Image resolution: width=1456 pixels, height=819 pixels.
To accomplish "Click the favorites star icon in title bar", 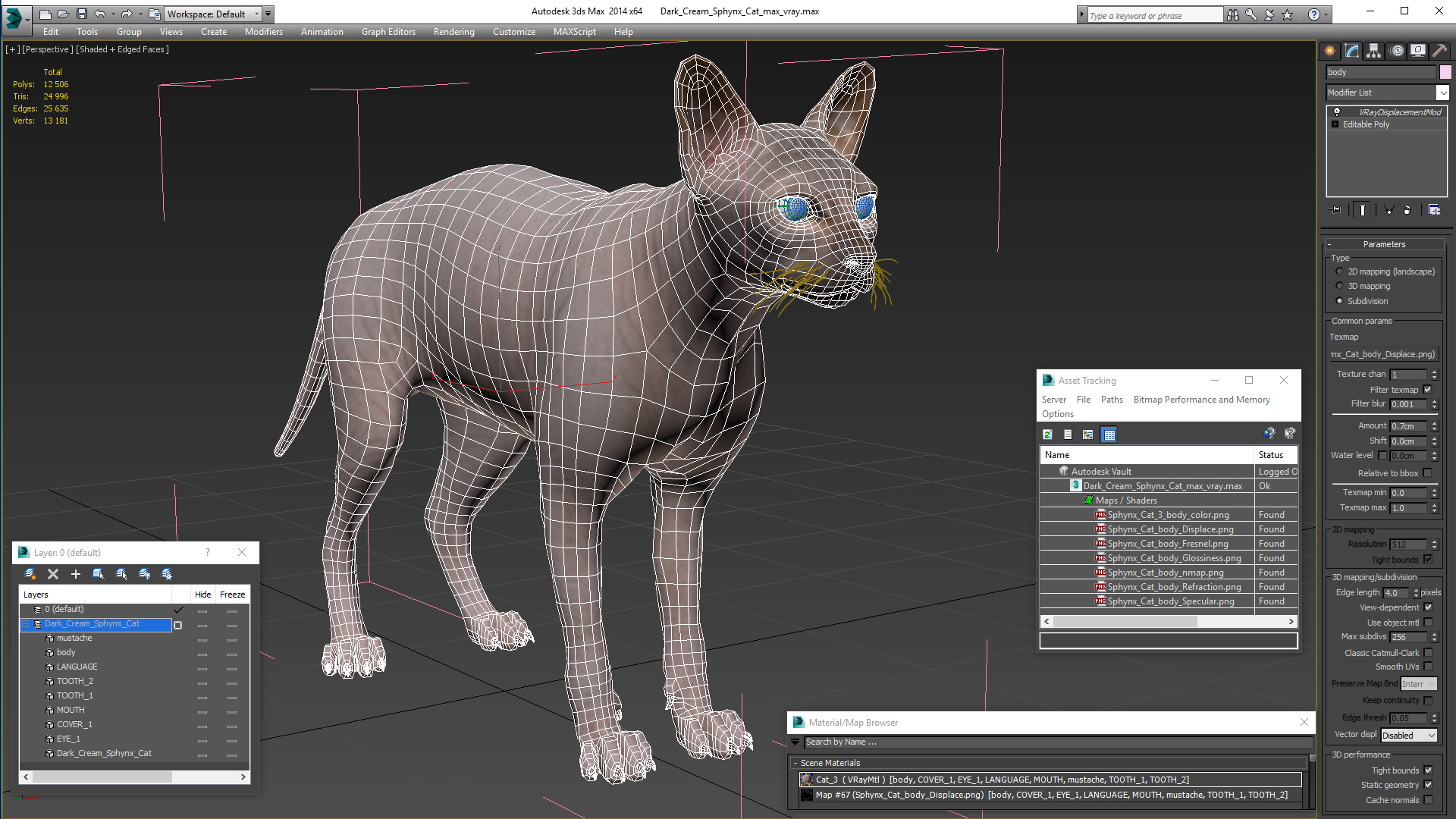I will pyautogui.click(x=1288, y=14).
